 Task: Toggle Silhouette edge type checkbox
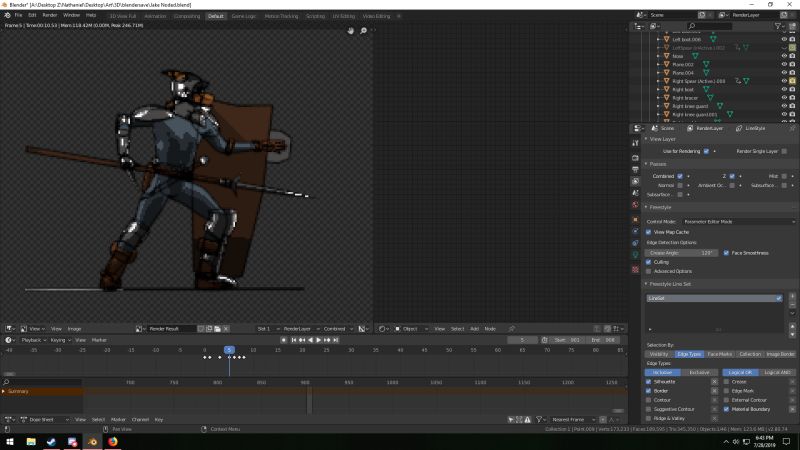649,382
